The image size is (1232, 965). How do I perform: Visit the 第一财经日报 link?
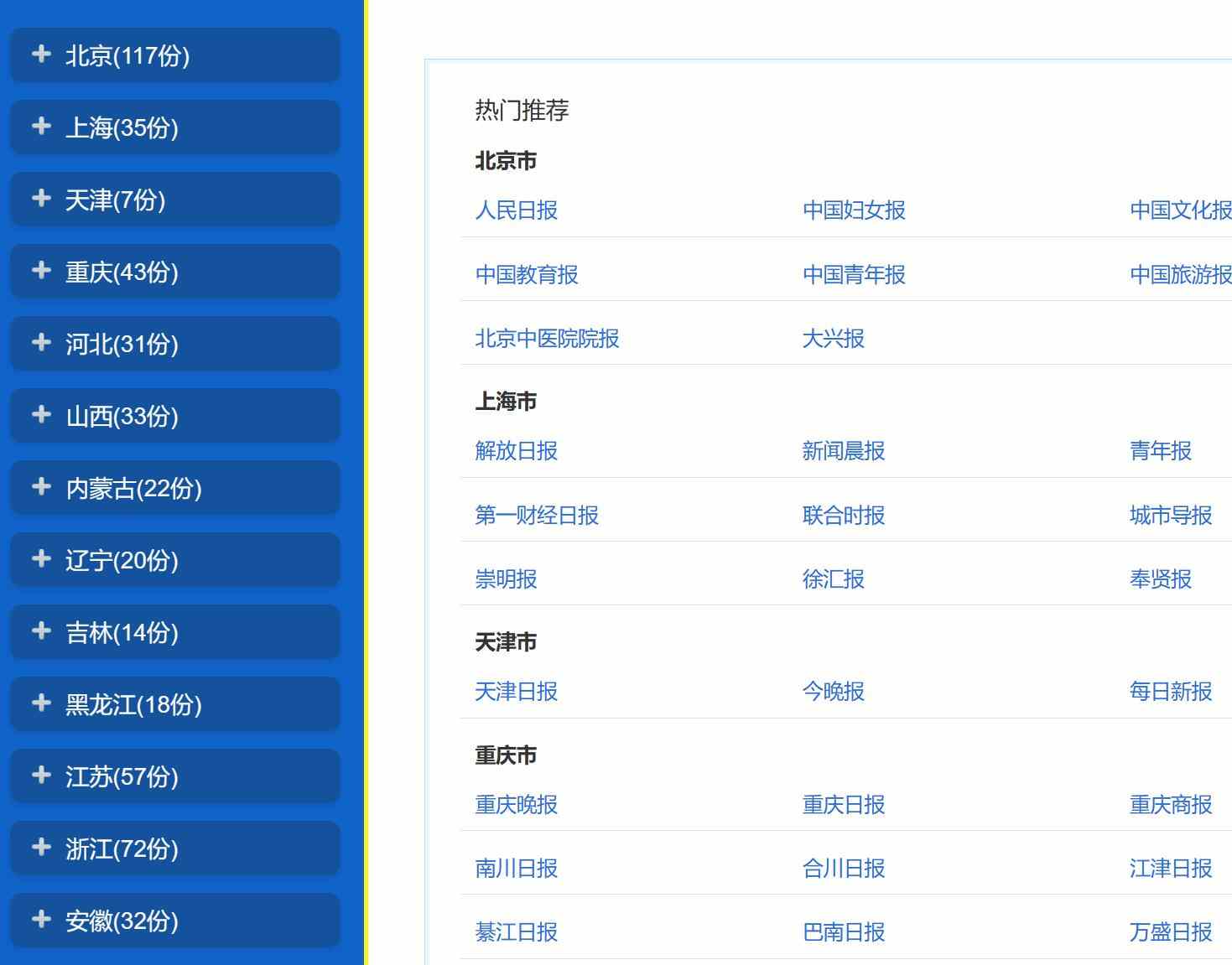[536, 516]
